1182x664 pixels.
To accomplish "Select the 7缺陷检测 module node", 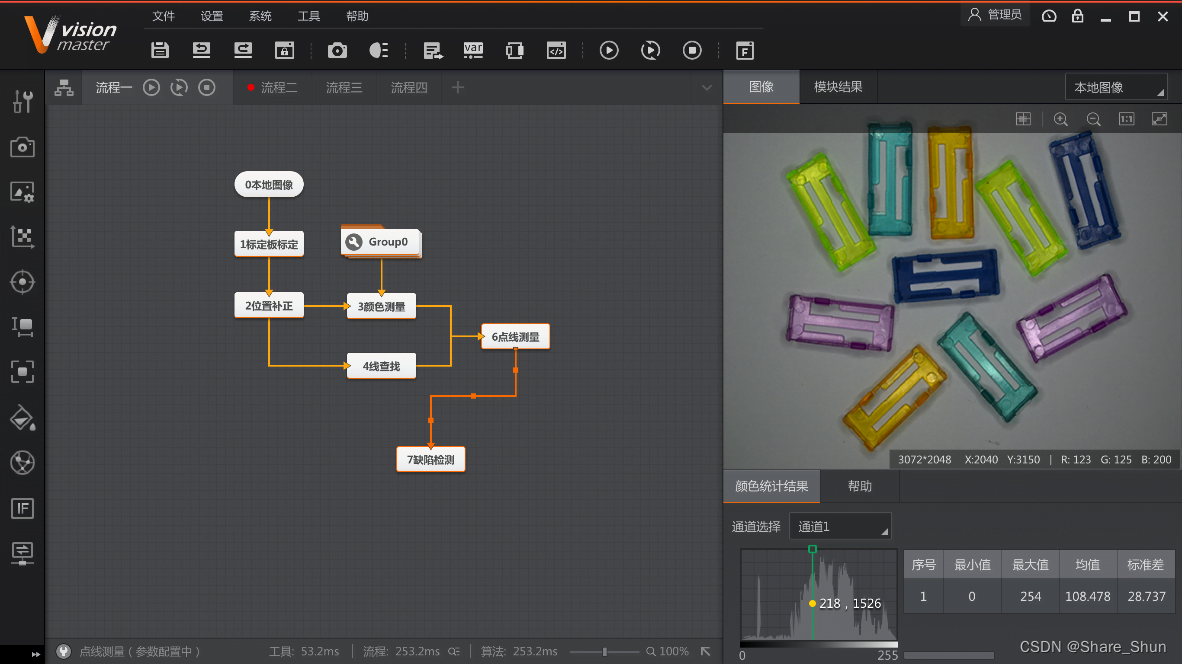I will pyautogui.click(x=430, y=459).
